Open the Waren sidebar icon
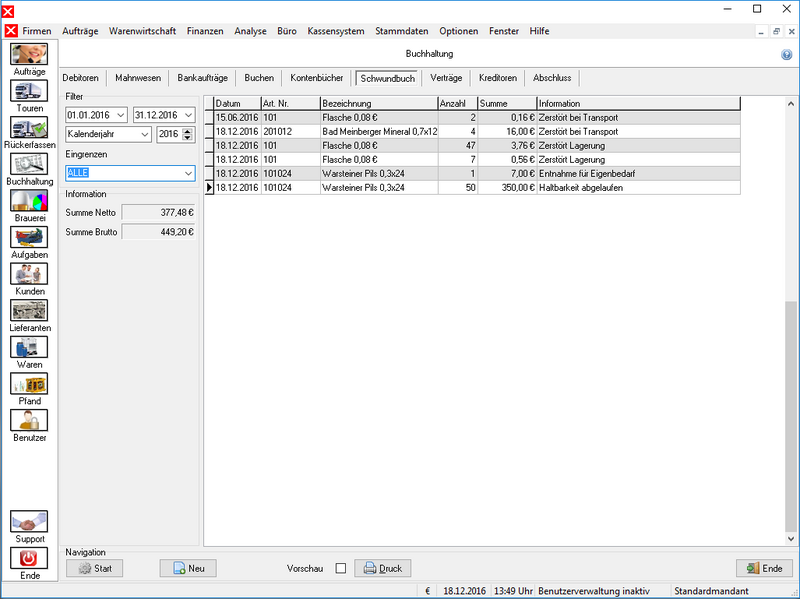The image size is (800, 599). [29, 347]
